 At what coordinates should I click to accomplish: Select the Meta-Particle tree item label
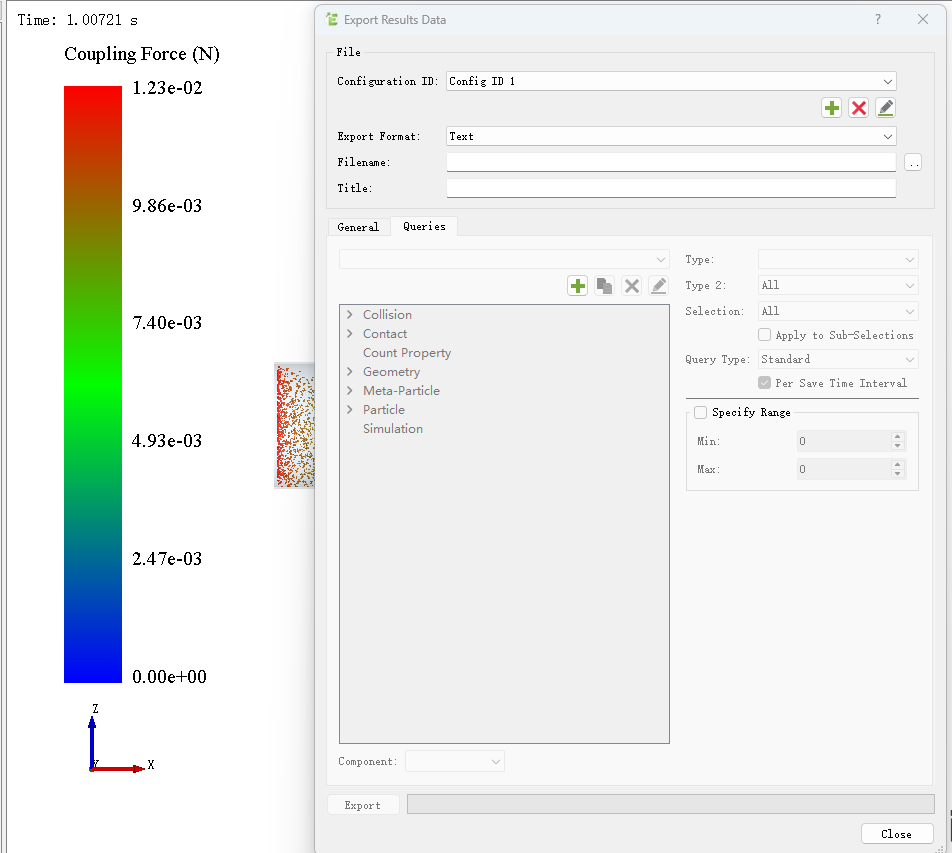tap(401, 390)
